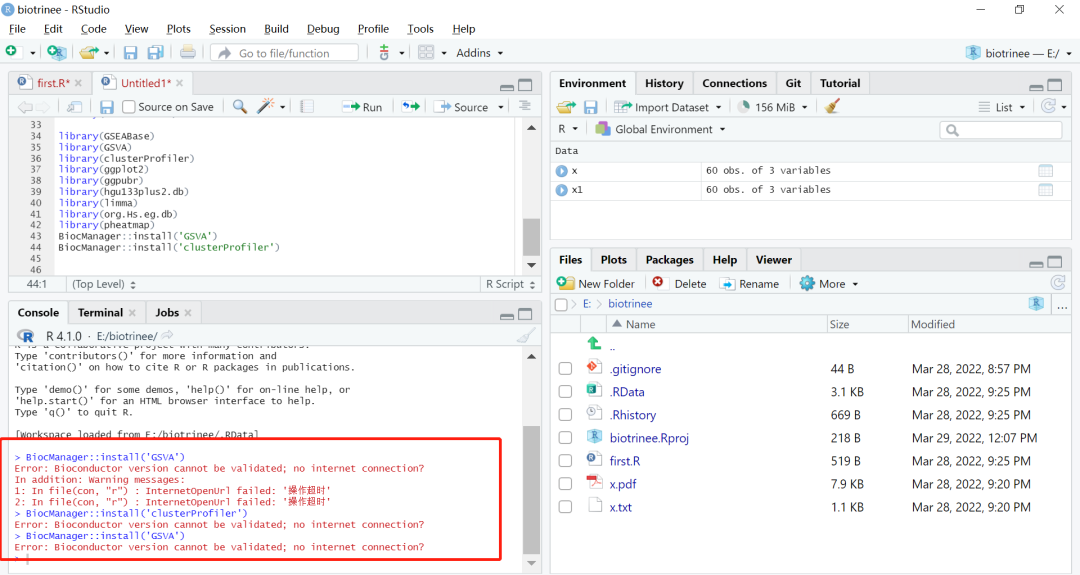This screenshot has height=575, width=1080.
Task: Refresh the Files pane listing
Action: point(1058,283)
